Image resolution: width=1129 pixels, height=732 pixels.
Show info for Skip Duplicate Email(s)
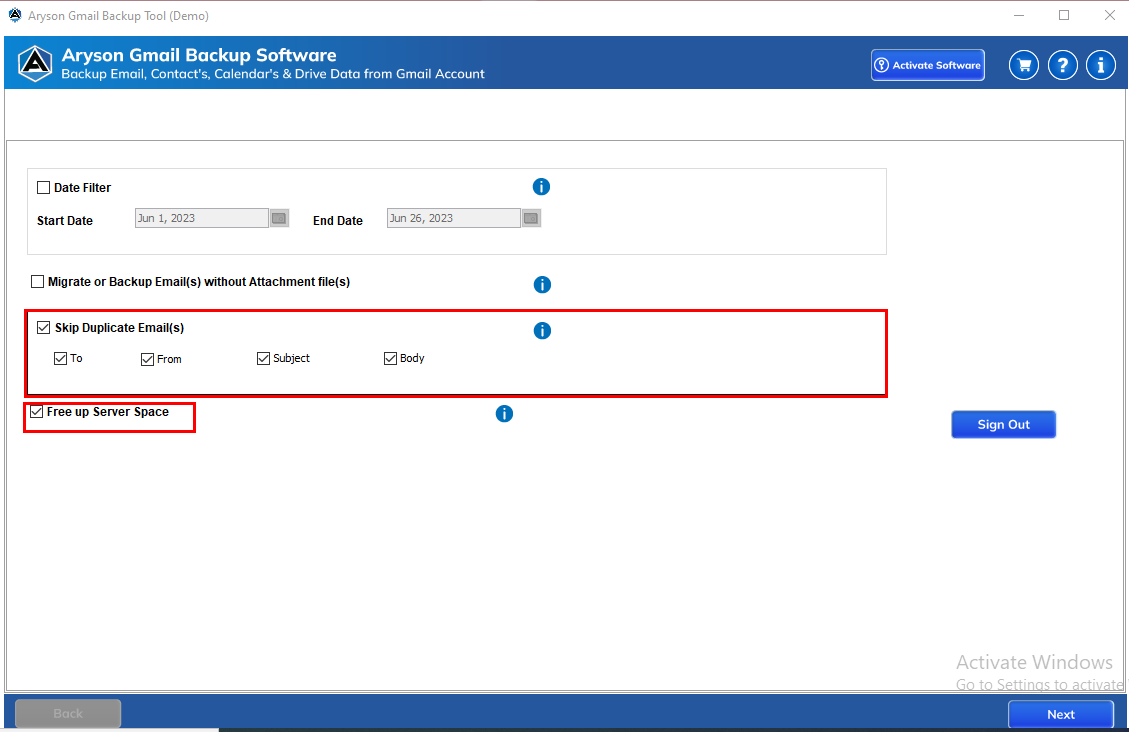542,330
